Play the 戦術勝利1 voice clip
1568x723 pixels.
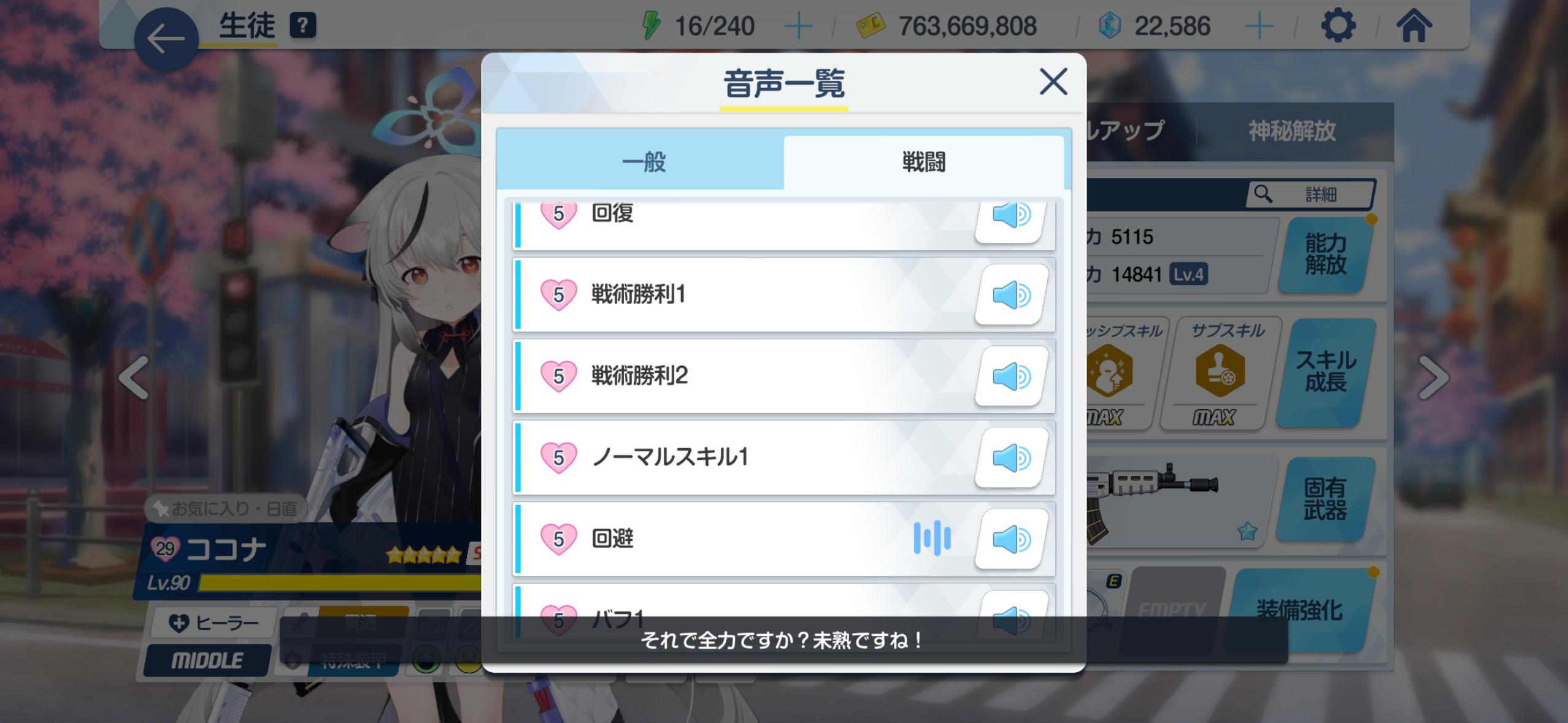1011,295
